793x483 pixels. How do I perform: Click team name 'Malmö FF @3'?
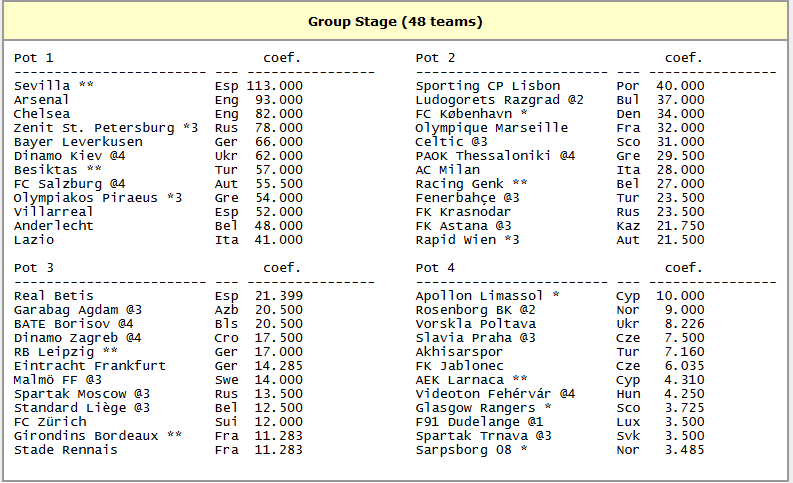pyautogui.click(x=58, y=380)
